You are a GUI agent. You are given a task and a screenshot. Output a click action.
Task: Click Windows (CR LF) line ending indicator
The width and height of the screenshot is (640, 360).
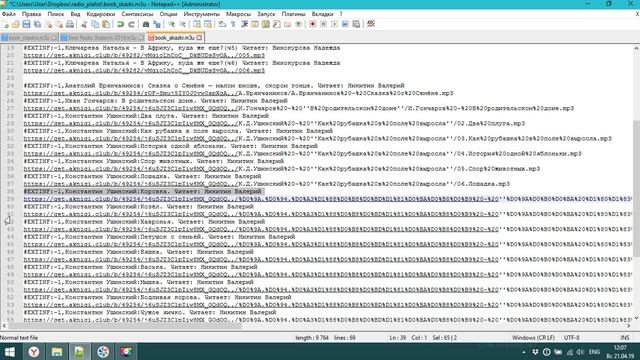[x=533, y=338]
